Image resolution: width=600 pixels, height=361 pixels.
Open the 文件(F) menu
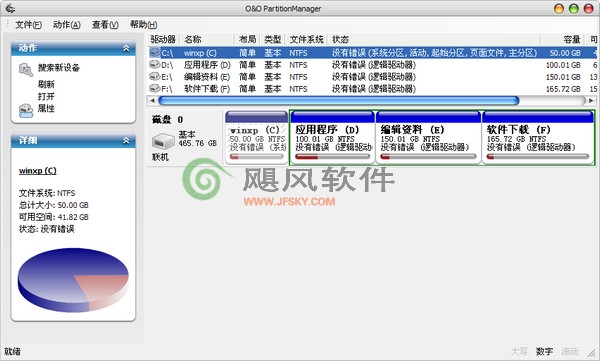(28, 25)
